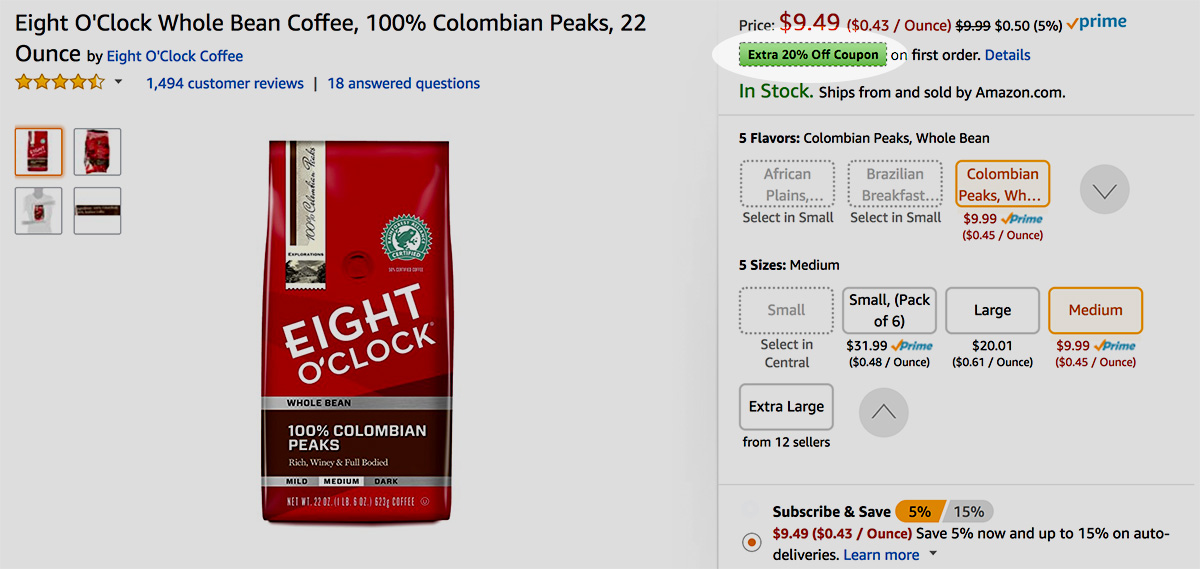Clip the Extra 20% Off Coupon
The height and width of the screenshot is (569, 1200).
(812, 55)
